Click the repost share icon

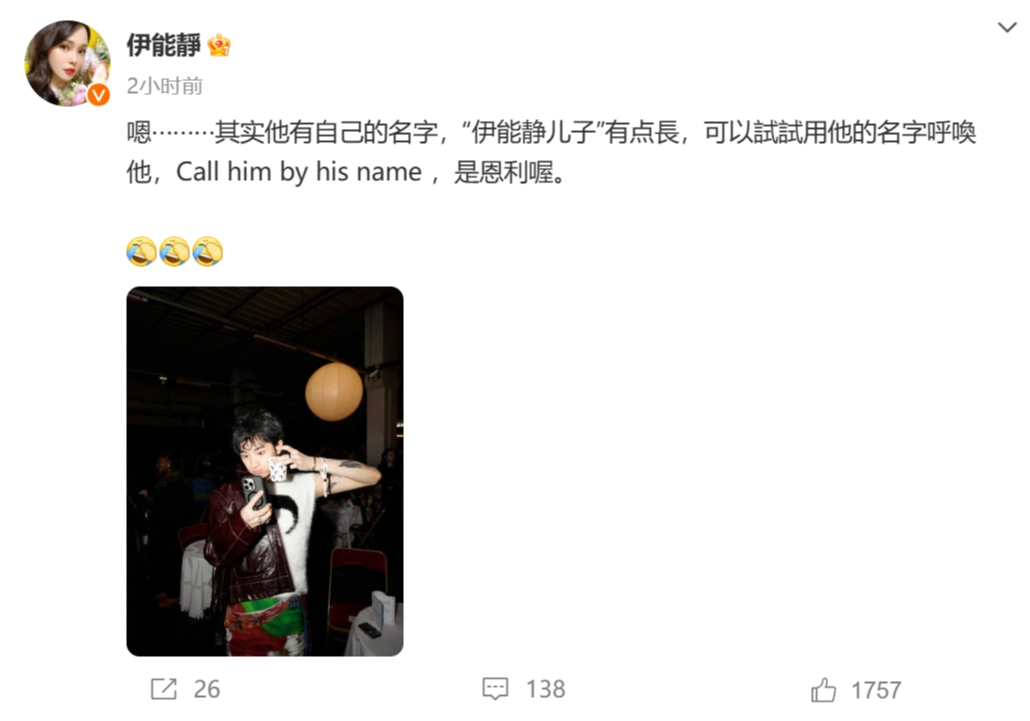pyautogui.click(x=164, y=689)
